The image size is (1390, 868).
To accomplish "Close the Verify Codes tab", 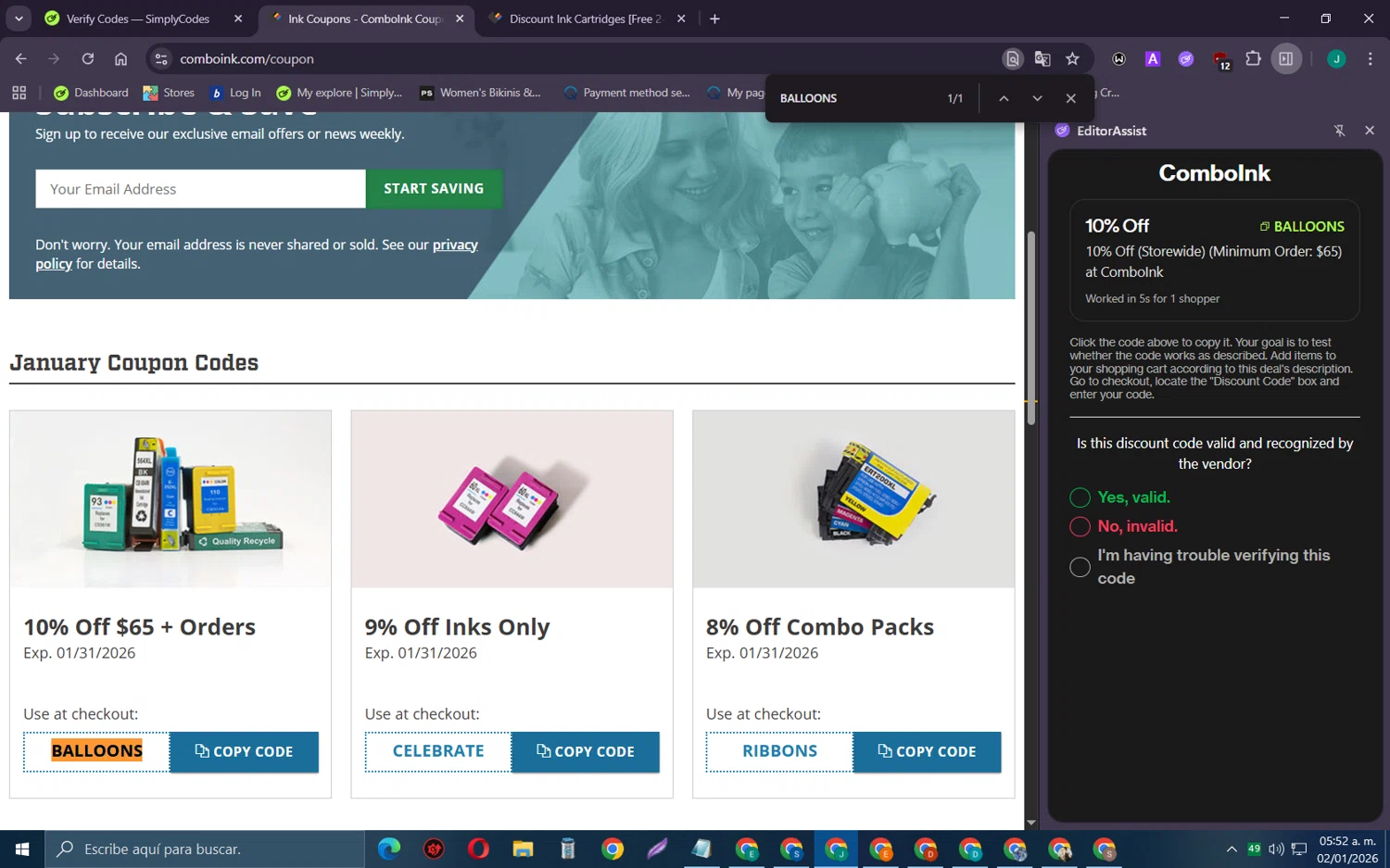I will pos(238,19).
